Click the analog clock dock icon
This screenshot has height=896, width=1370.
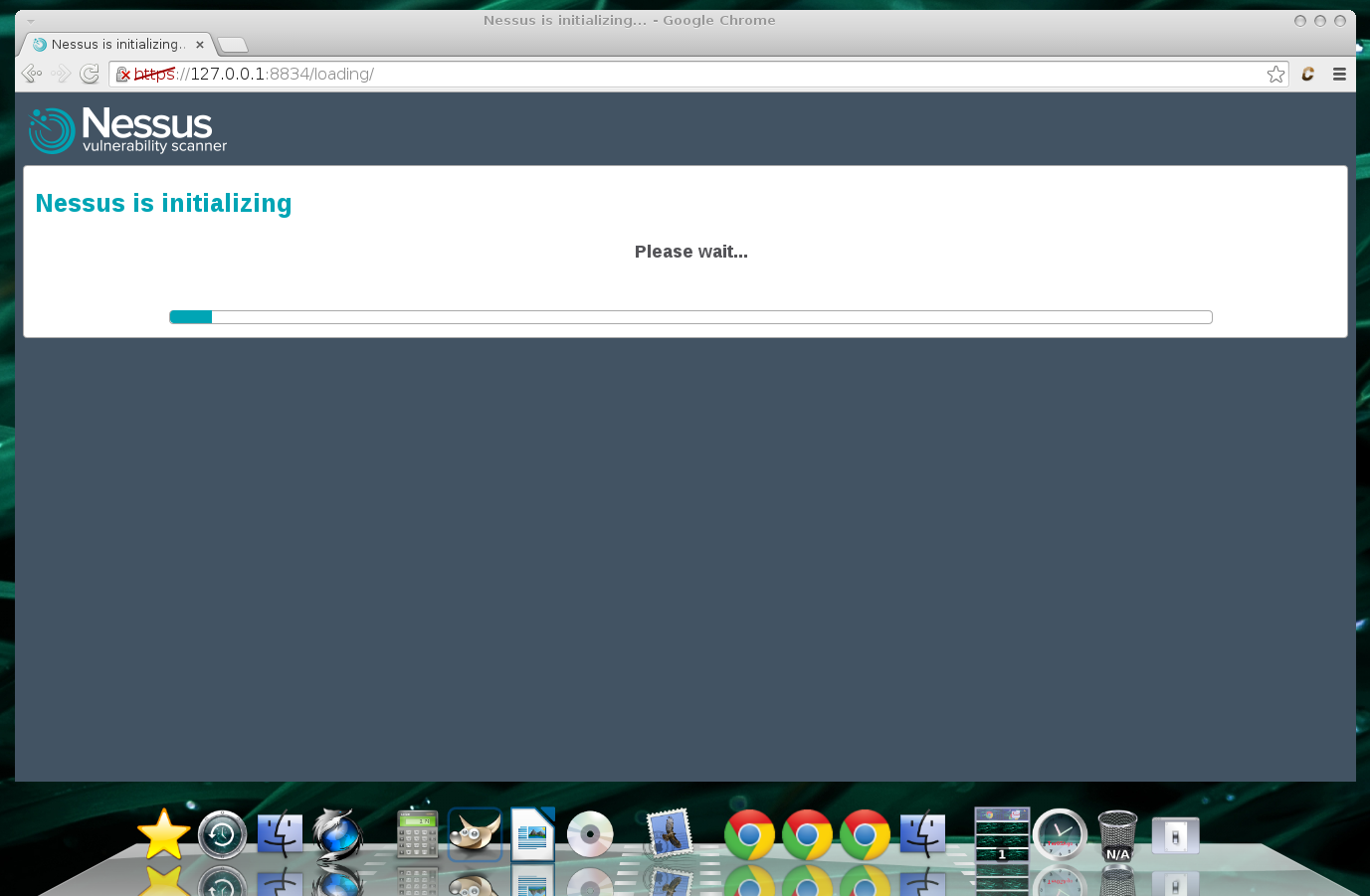tap(1060, 834)
